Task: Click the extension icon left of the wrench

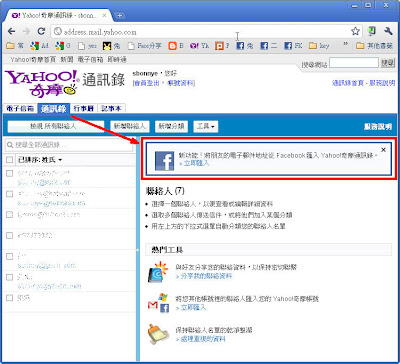Action: click(372, 31)
